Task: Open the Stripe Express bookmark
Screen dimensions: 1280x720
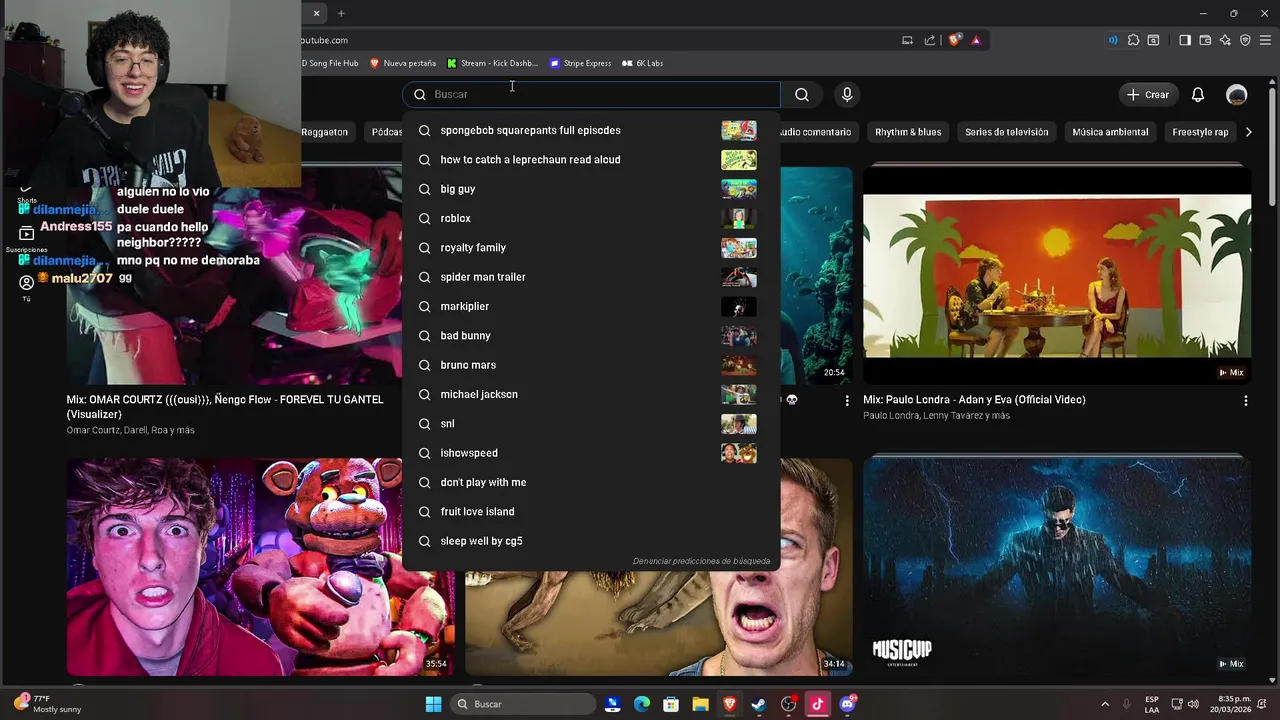Action: click(580, 63)
